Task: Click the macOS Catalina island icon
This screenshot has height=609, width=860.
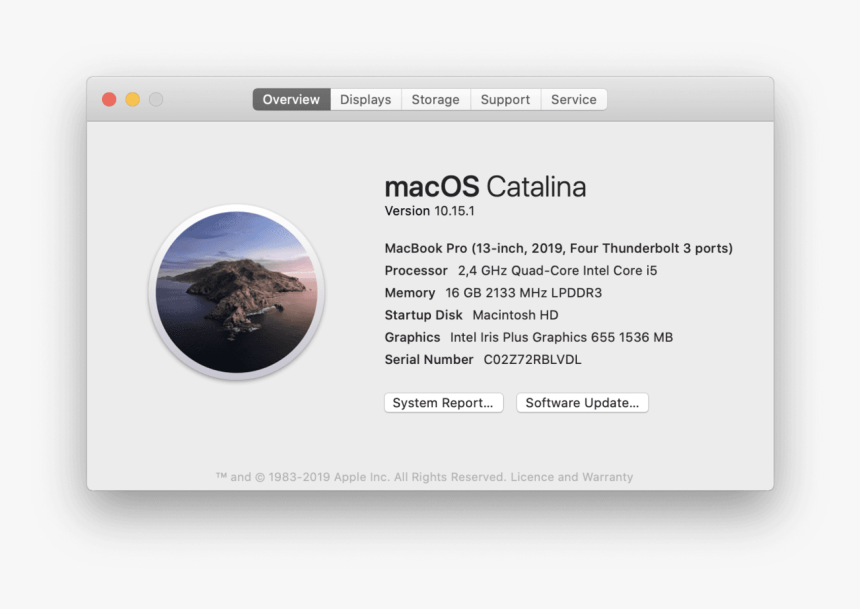Action: [236, 292]
